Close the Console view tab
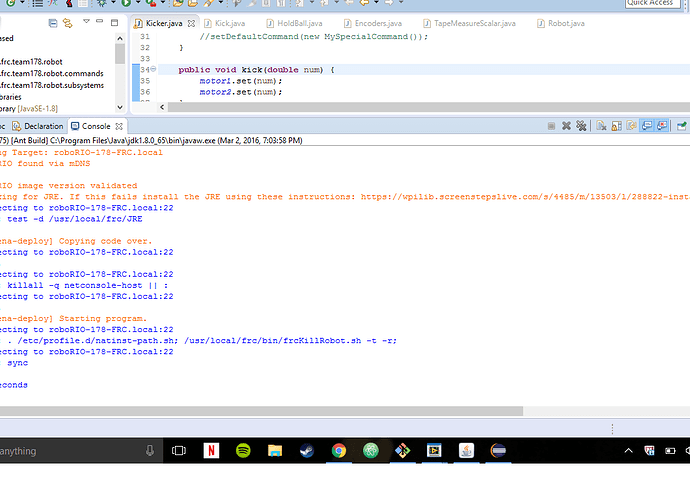 (119, 126)
